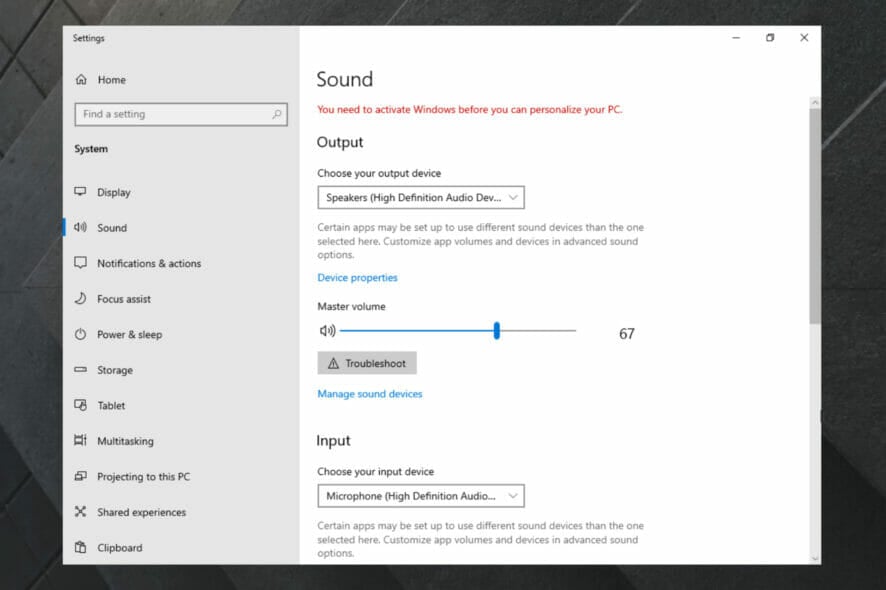Click the Input section heading
886x590 pixels.
click(x=333, y=440)
